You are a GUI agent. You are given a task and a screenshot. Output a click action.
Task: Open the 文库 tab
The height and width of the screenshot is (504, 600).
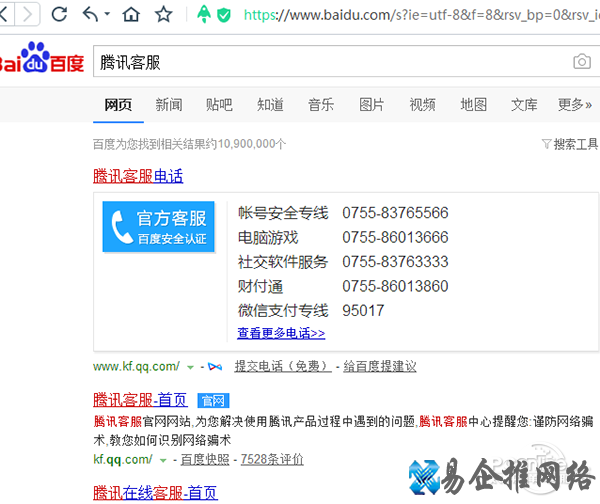pos(524,104)
